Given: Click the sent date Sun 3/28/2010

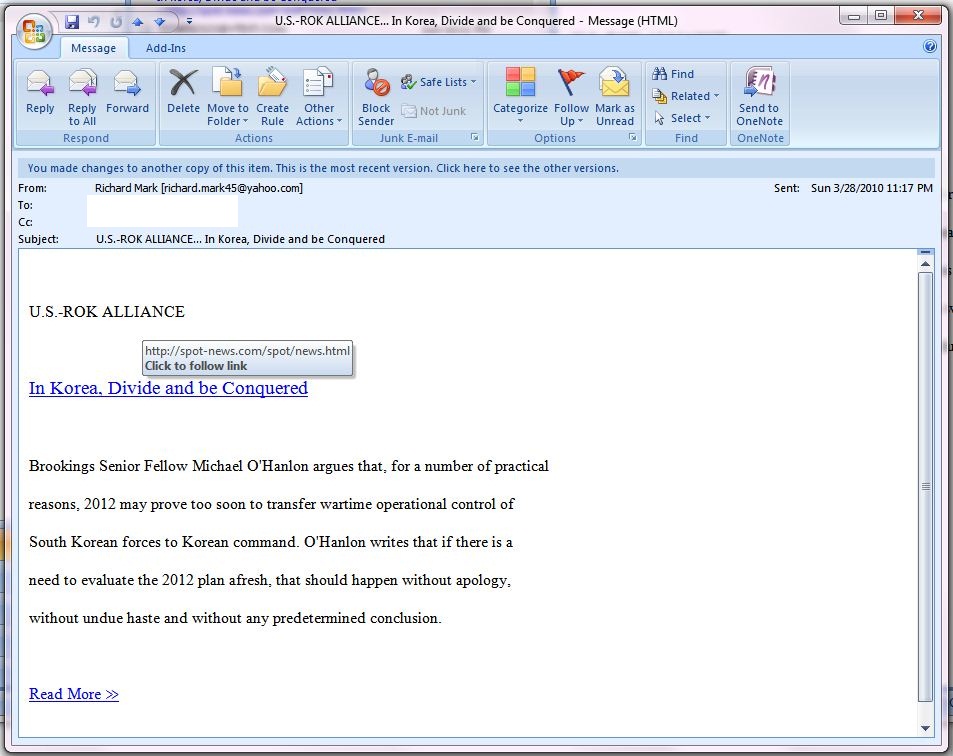Looking at the screenshot, I should click(872, 188).
